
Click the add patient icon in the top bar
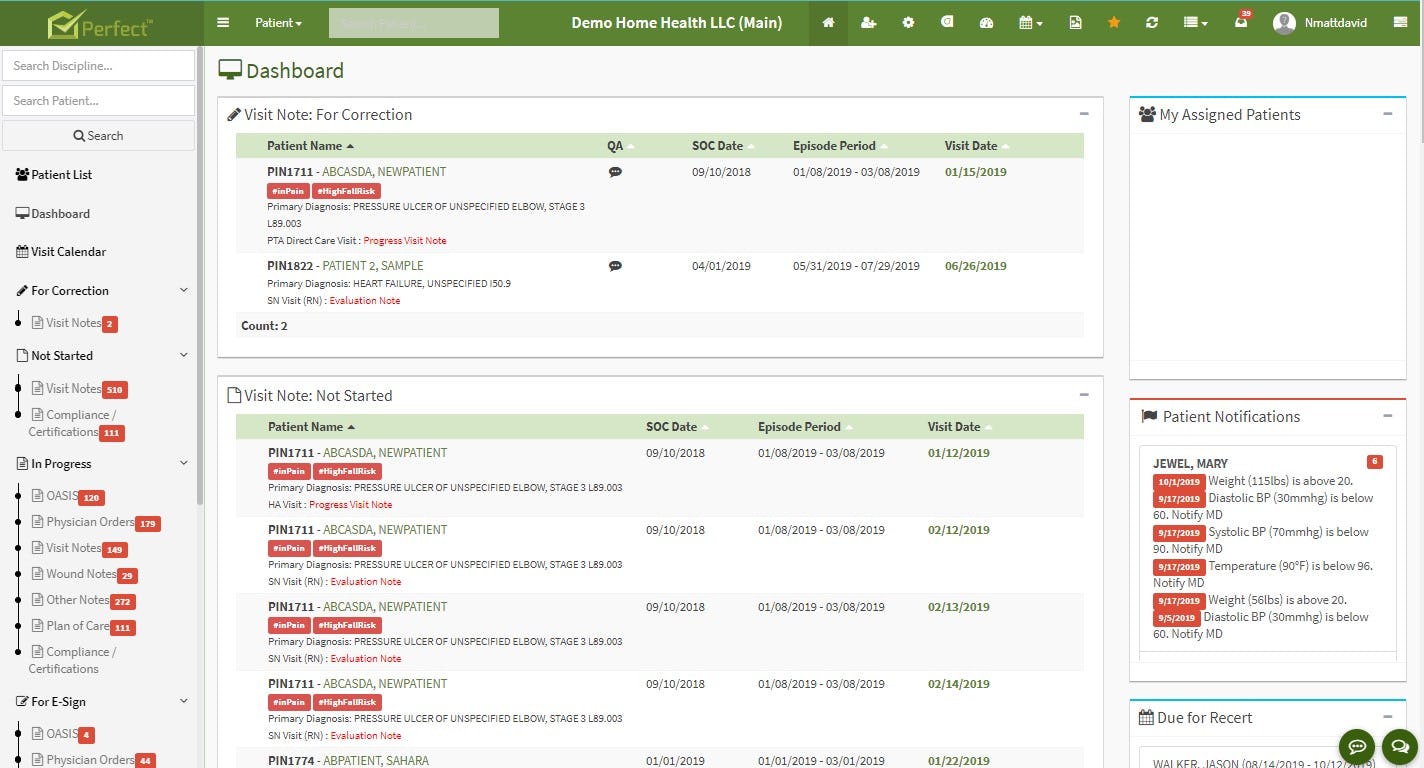click(x=868, y=22)
